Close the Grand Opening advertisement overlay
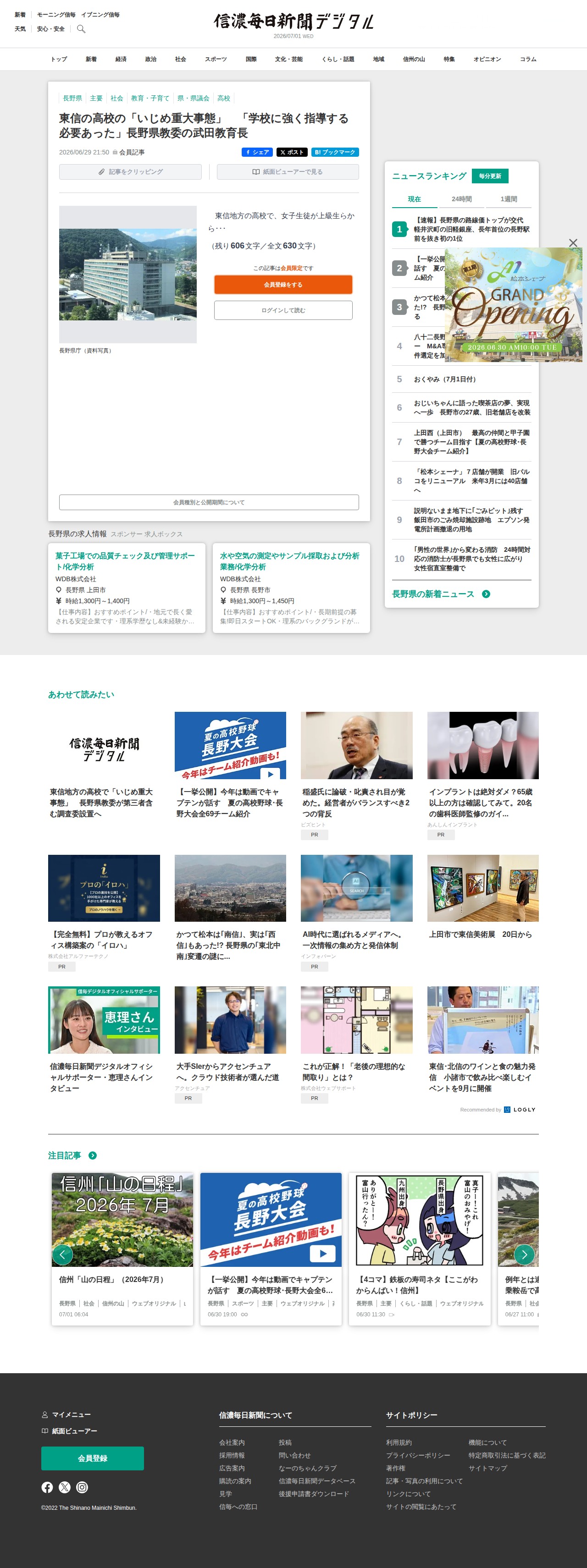 [573, 242]
